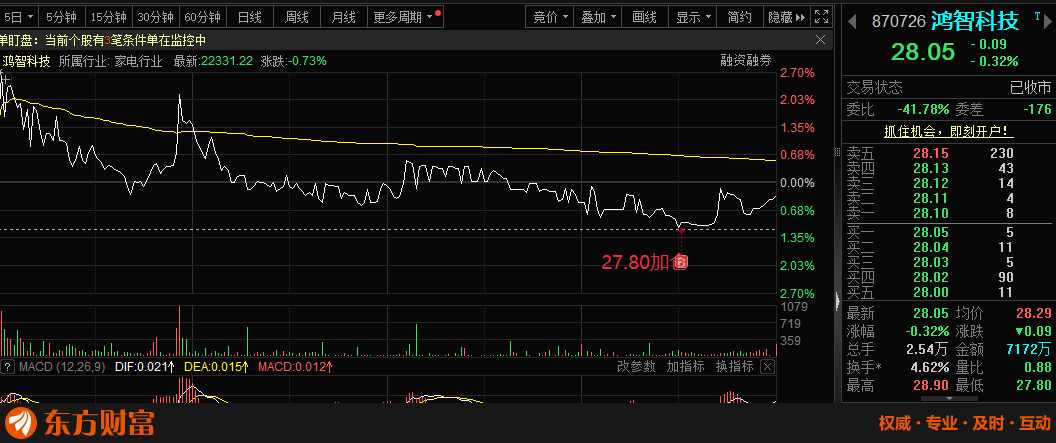Click the T tag beside 鸿智科技
This screenshot has height=443, width=1056.
pyautogui.click(x=1037, y=15)
